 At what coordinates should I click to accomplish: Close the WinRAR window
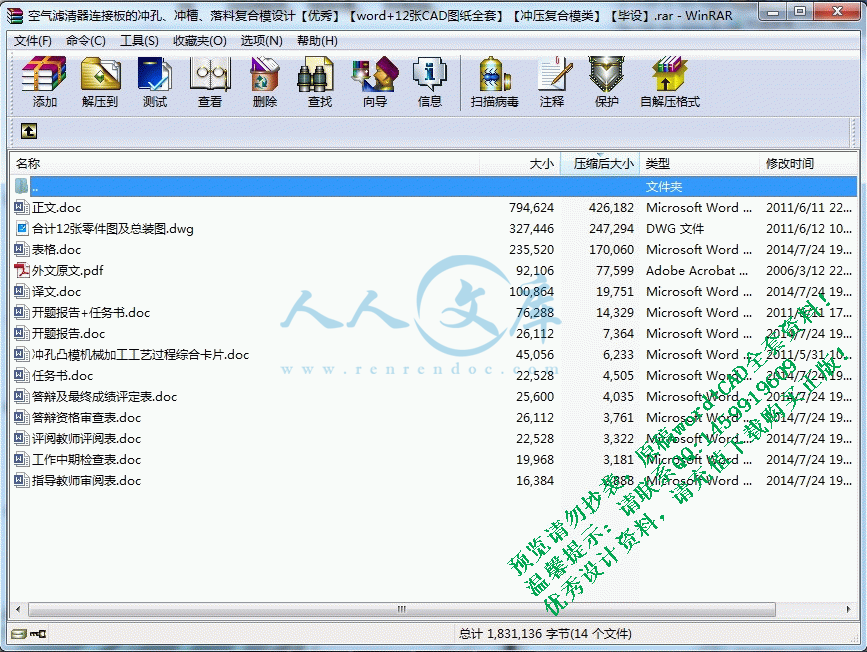(837, 12)
